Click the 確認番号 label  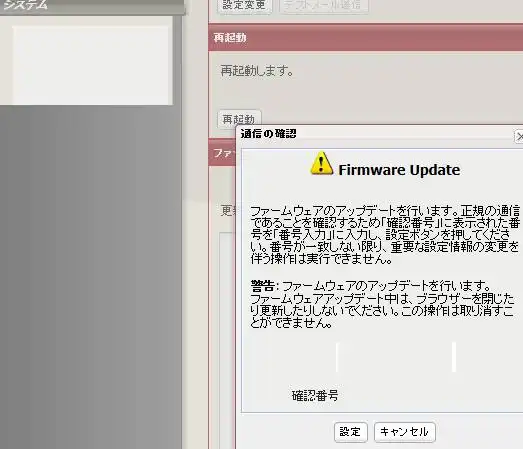315,396
